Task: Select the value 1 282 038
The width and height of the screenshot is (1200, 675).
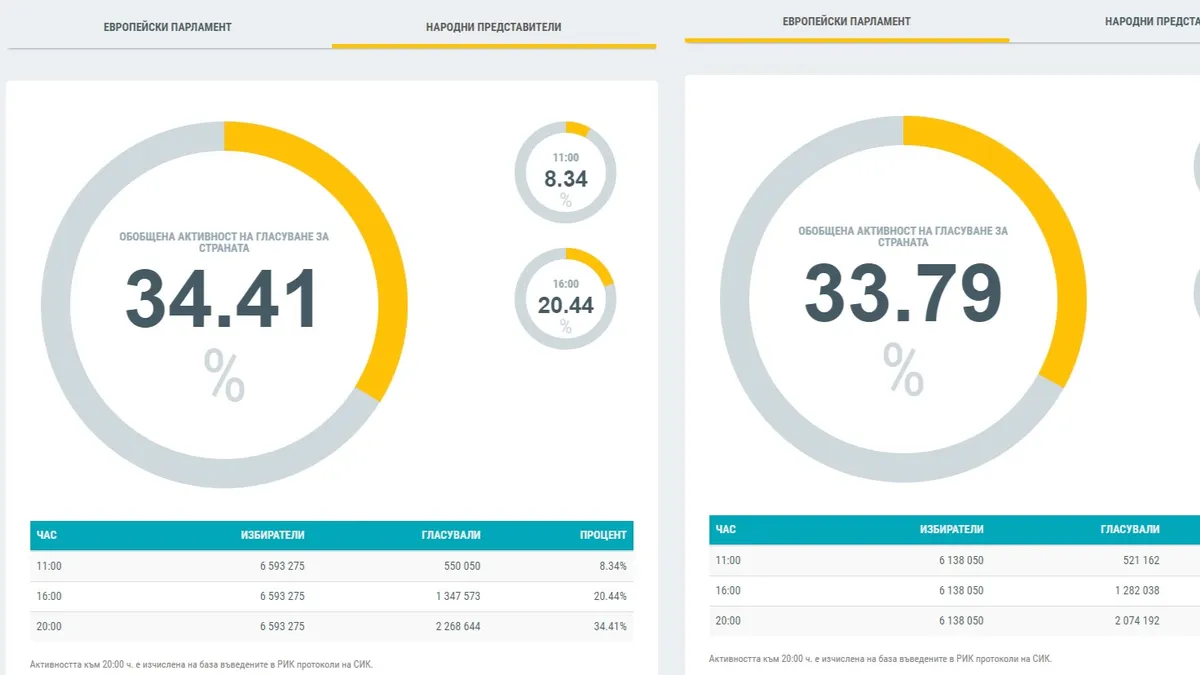Action: (1135, 590)
